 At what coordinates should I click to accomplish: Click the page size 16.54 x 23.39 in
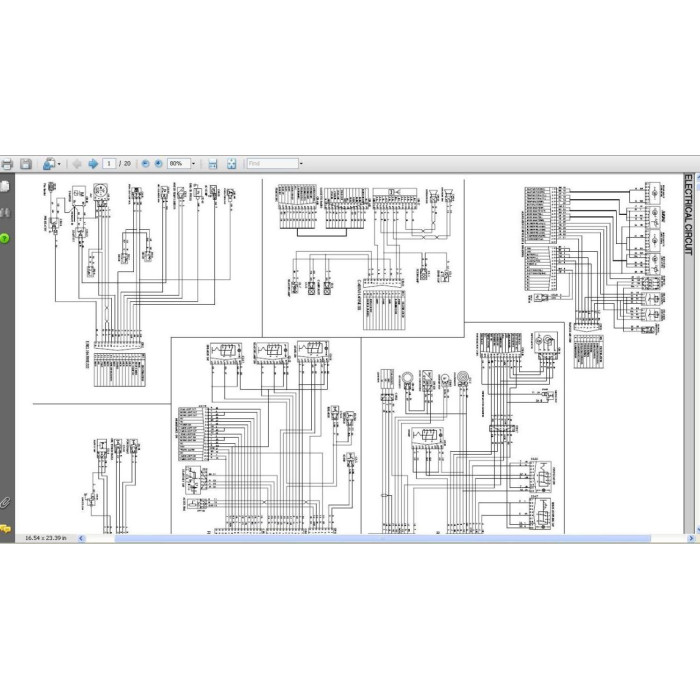[46, 538]
